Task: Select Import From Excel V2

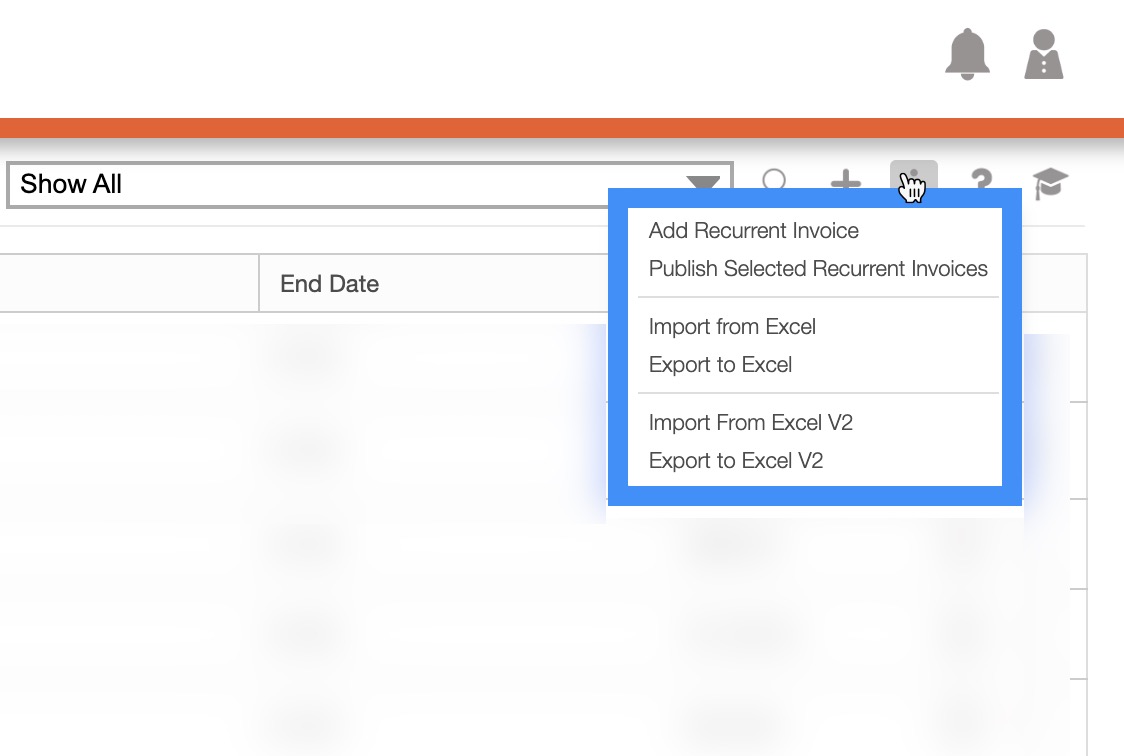Action: pyautogui.click(x=750, y=423)
